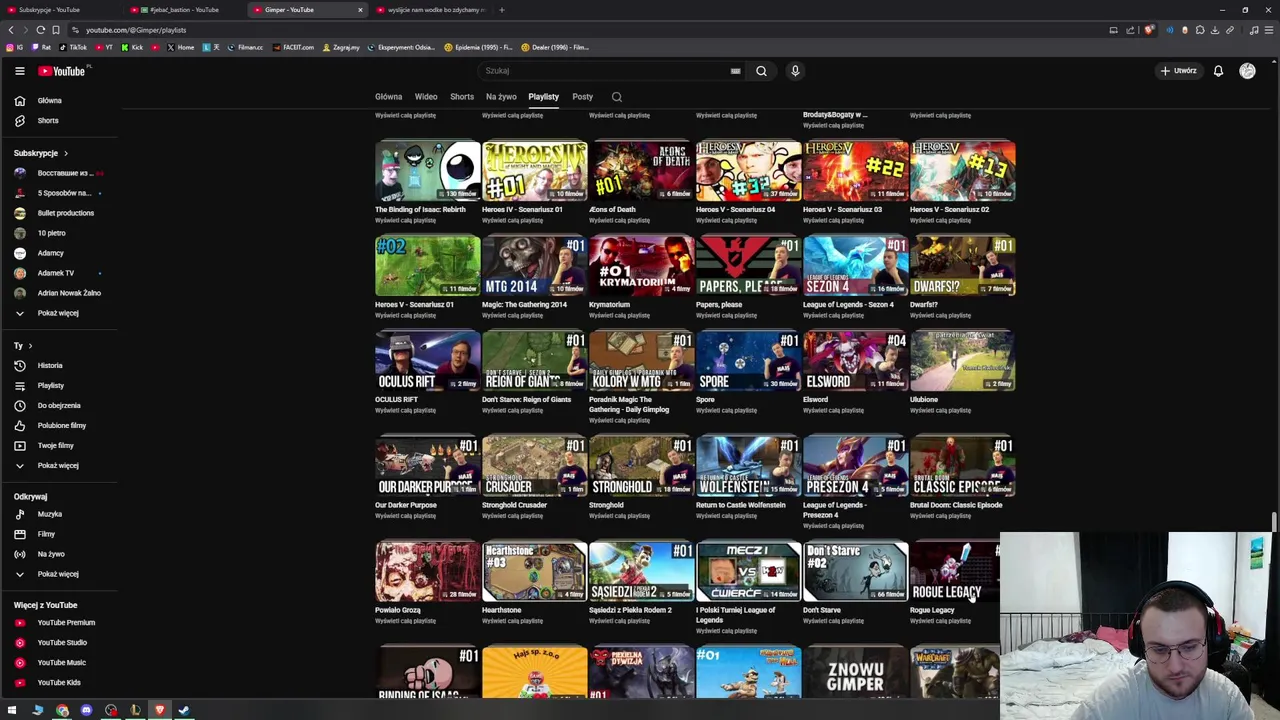Viewport: 1280px width, 720px height.
Task: Click the page vertical scrollbar thumb
Action: click(1274, 524)
